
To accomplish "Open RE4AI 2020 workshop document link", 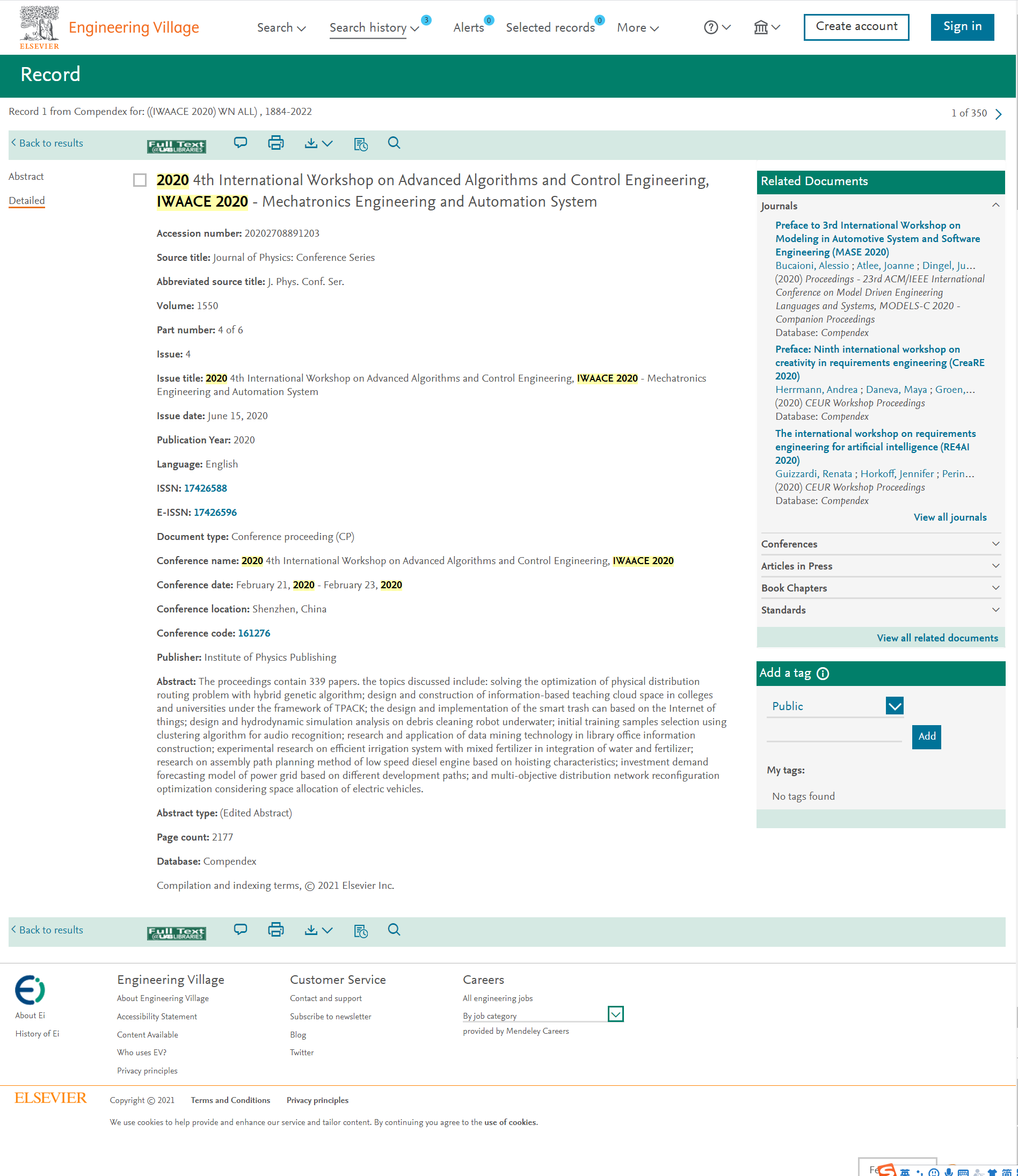I will [875, 447].
